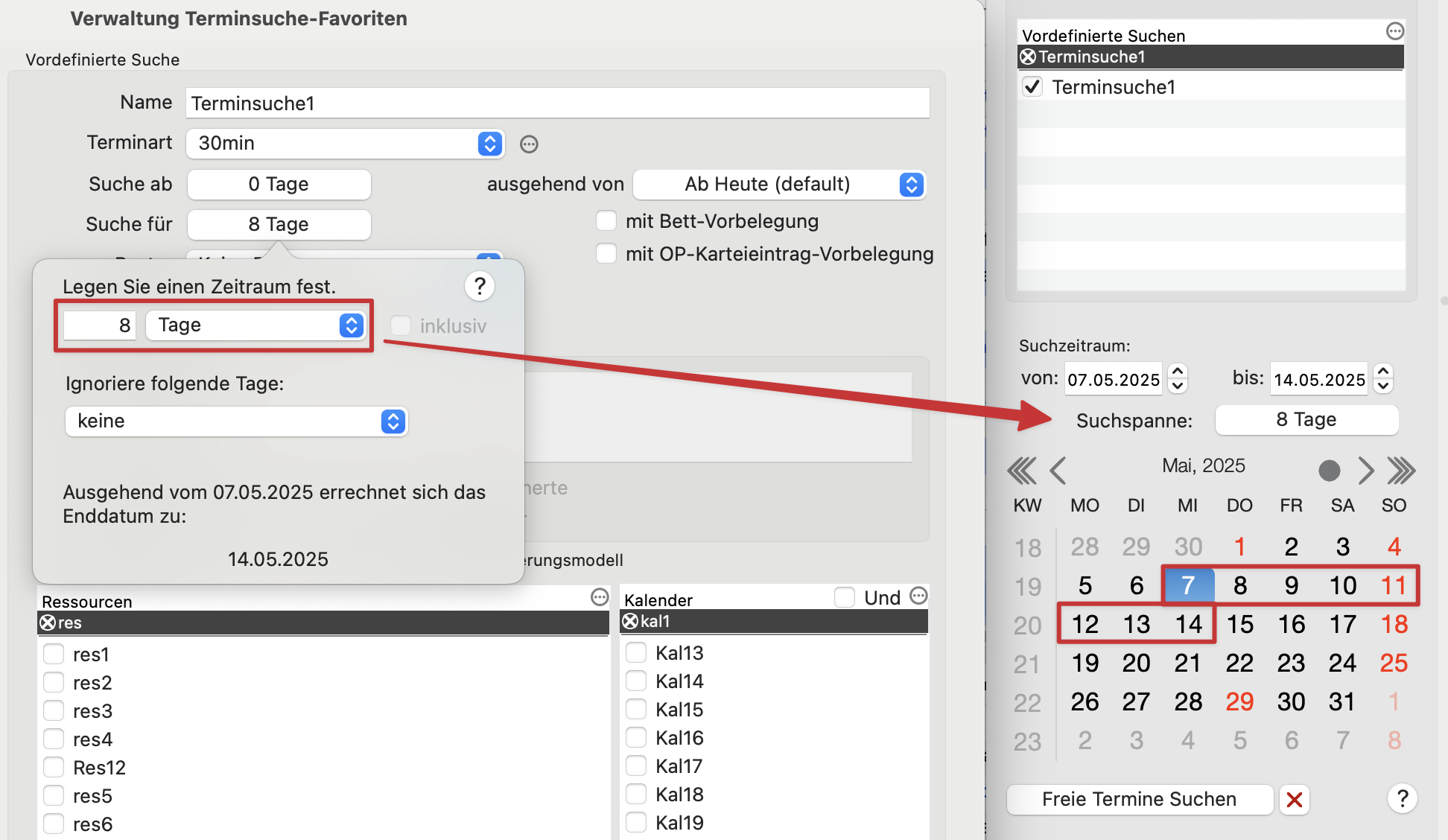Open the Kalender list ellipsis menu

click(x=919, y=596)
